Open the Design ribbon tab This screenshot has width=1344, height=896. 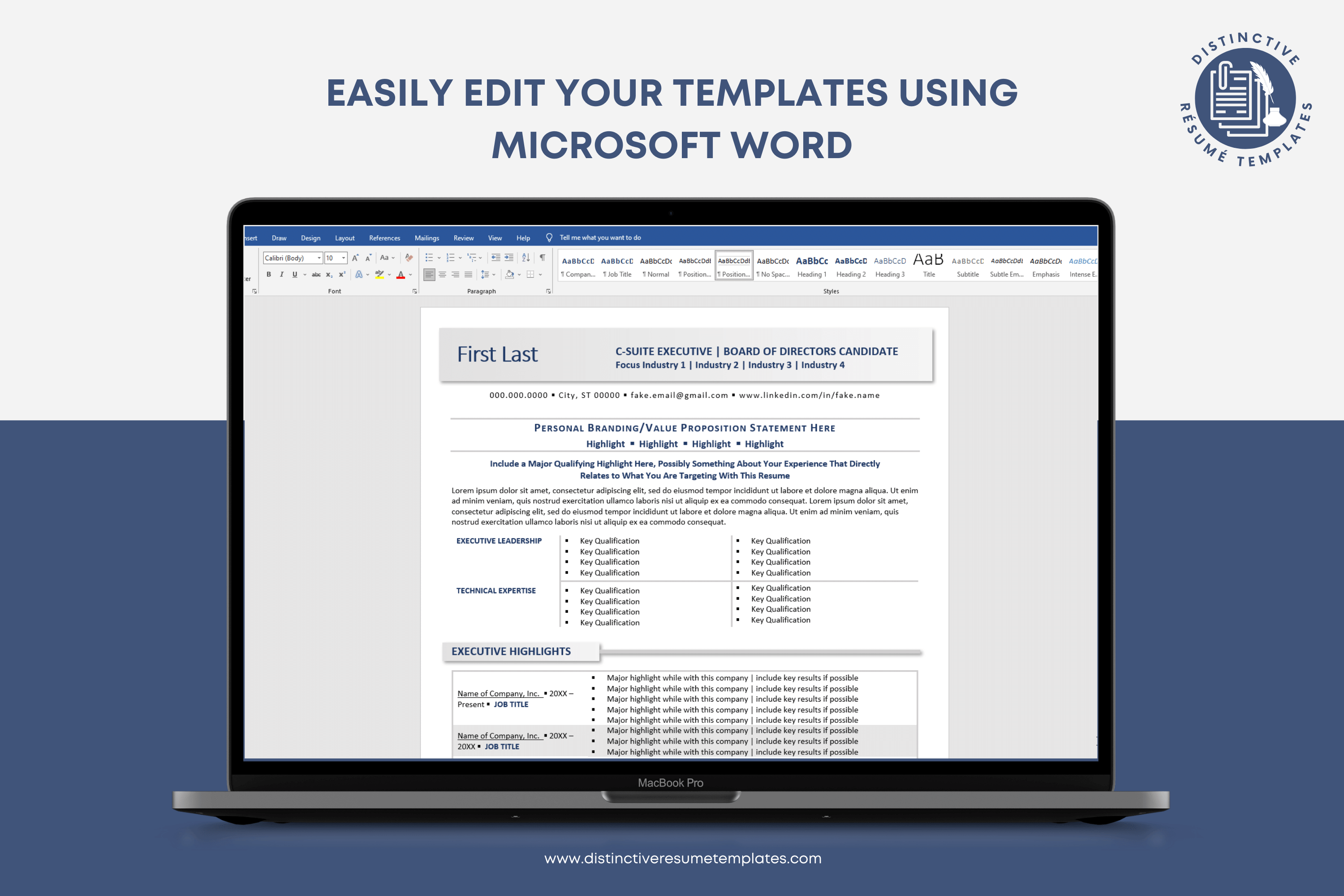coord(310,238)
